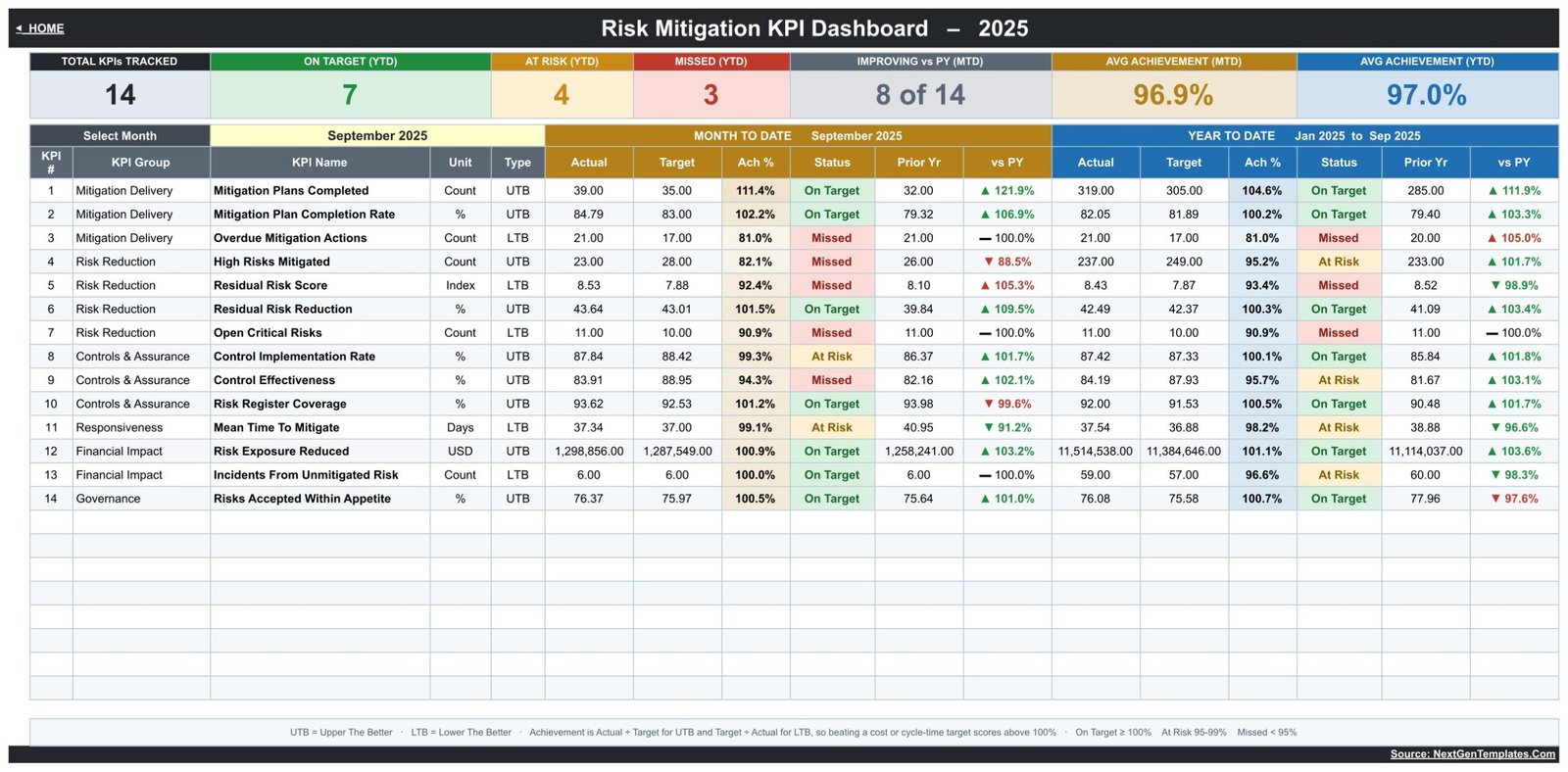Click the MTD status for Control Effectiveness
The image size is (1568, 772).
(x=832, y=380)
